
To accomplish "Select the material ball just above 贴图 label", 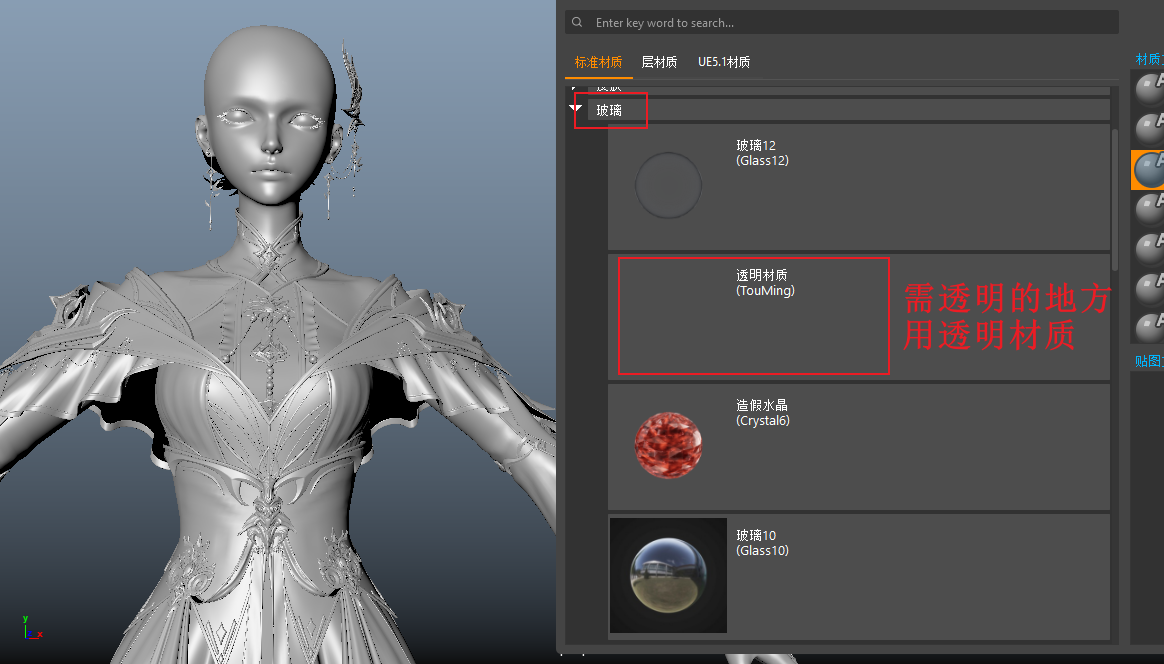I will point(1149,326).
